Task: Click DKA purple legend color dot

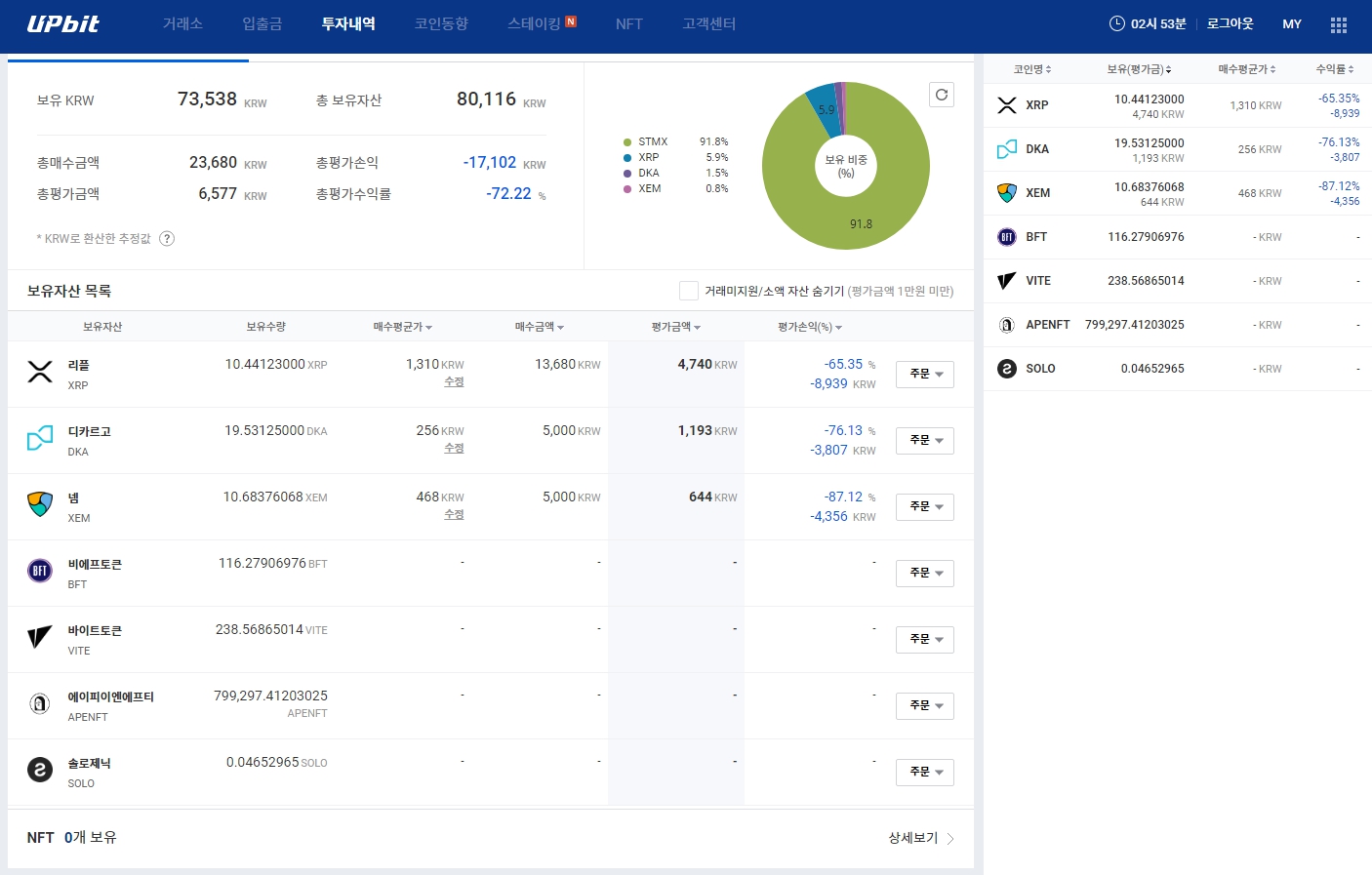Action: click(x=627, y=173)
